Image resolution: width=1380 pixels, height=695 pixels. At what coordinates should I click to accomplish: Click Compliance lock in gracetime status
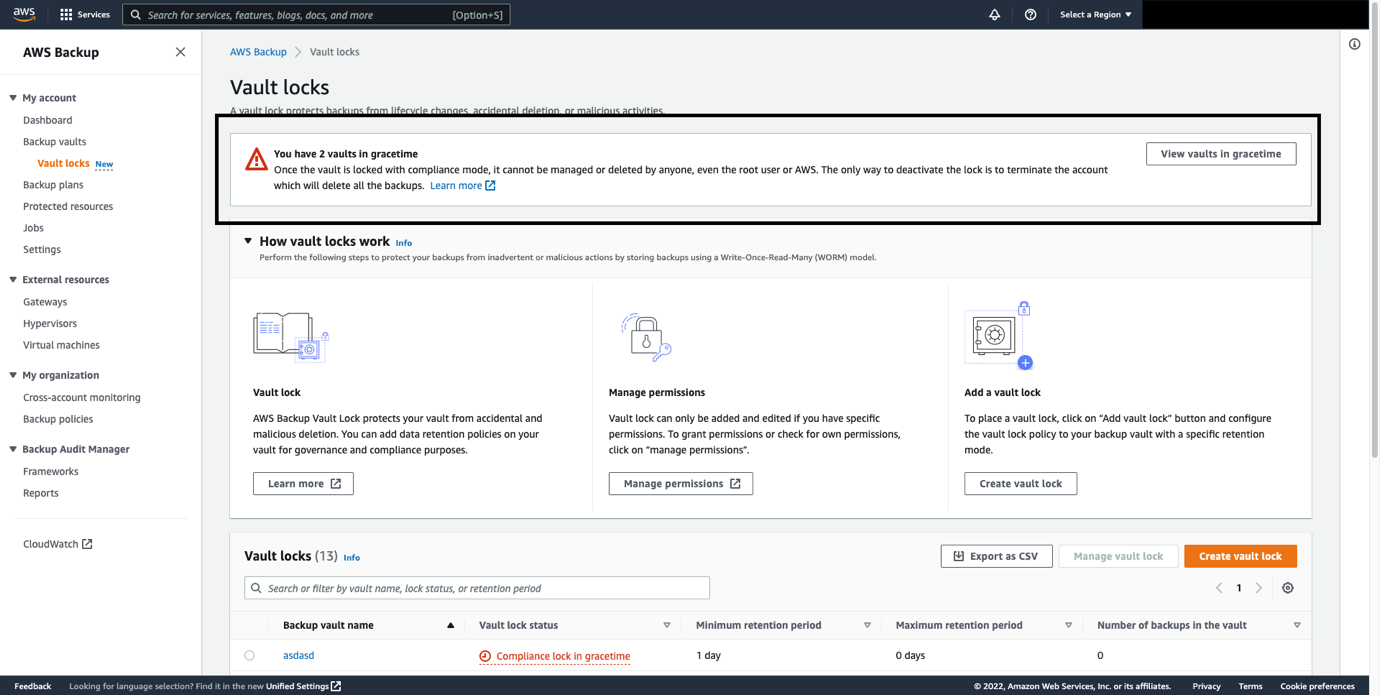tap(555, 656)
